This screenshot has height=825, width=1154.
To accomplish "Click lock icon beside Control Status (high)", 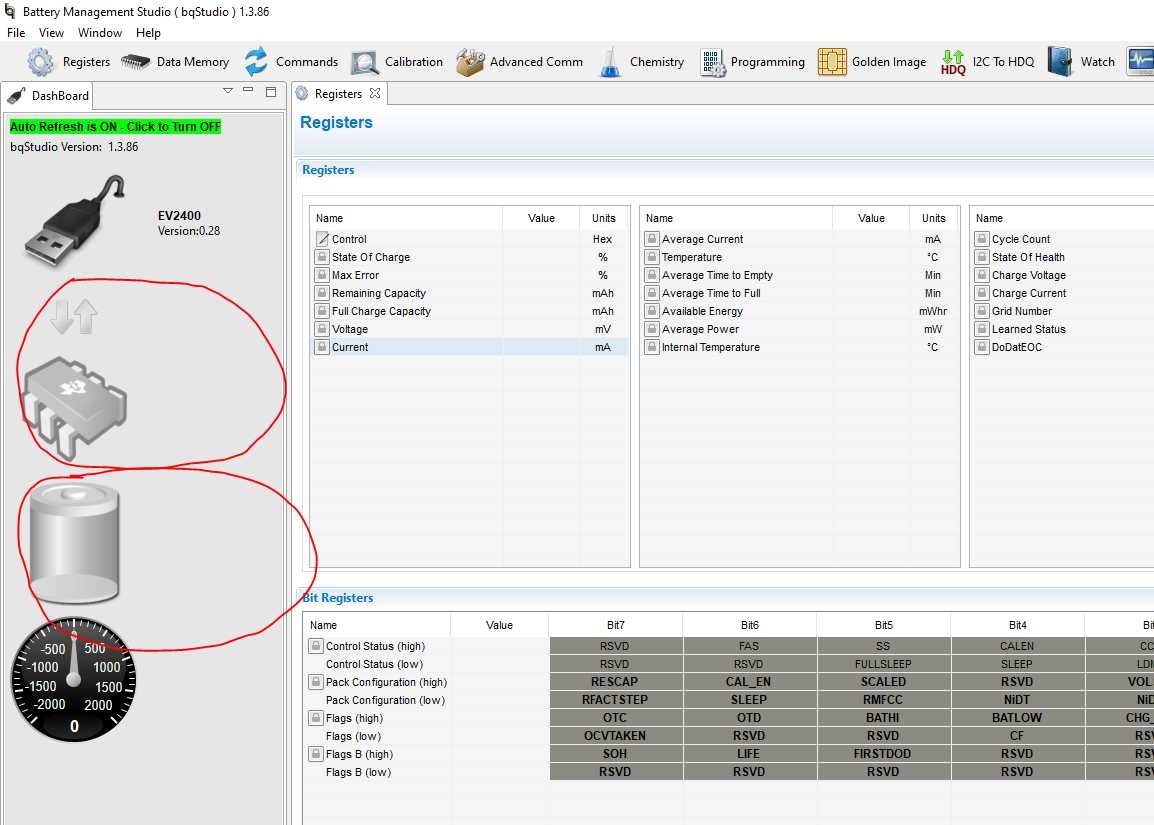I will tap(316, 646).
